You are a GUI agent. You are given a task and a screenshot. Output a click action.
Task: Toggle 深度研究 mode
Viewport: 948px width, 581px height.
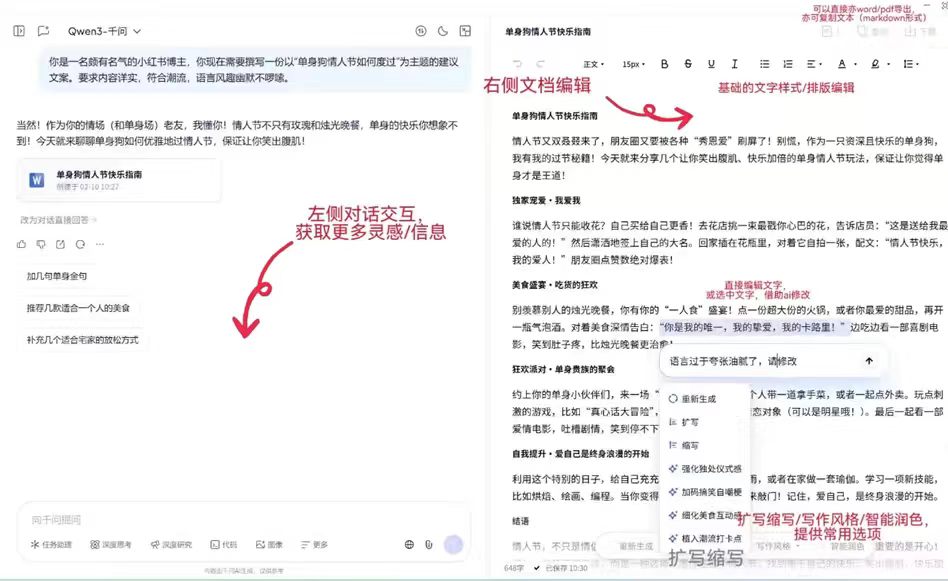(171, 545)
